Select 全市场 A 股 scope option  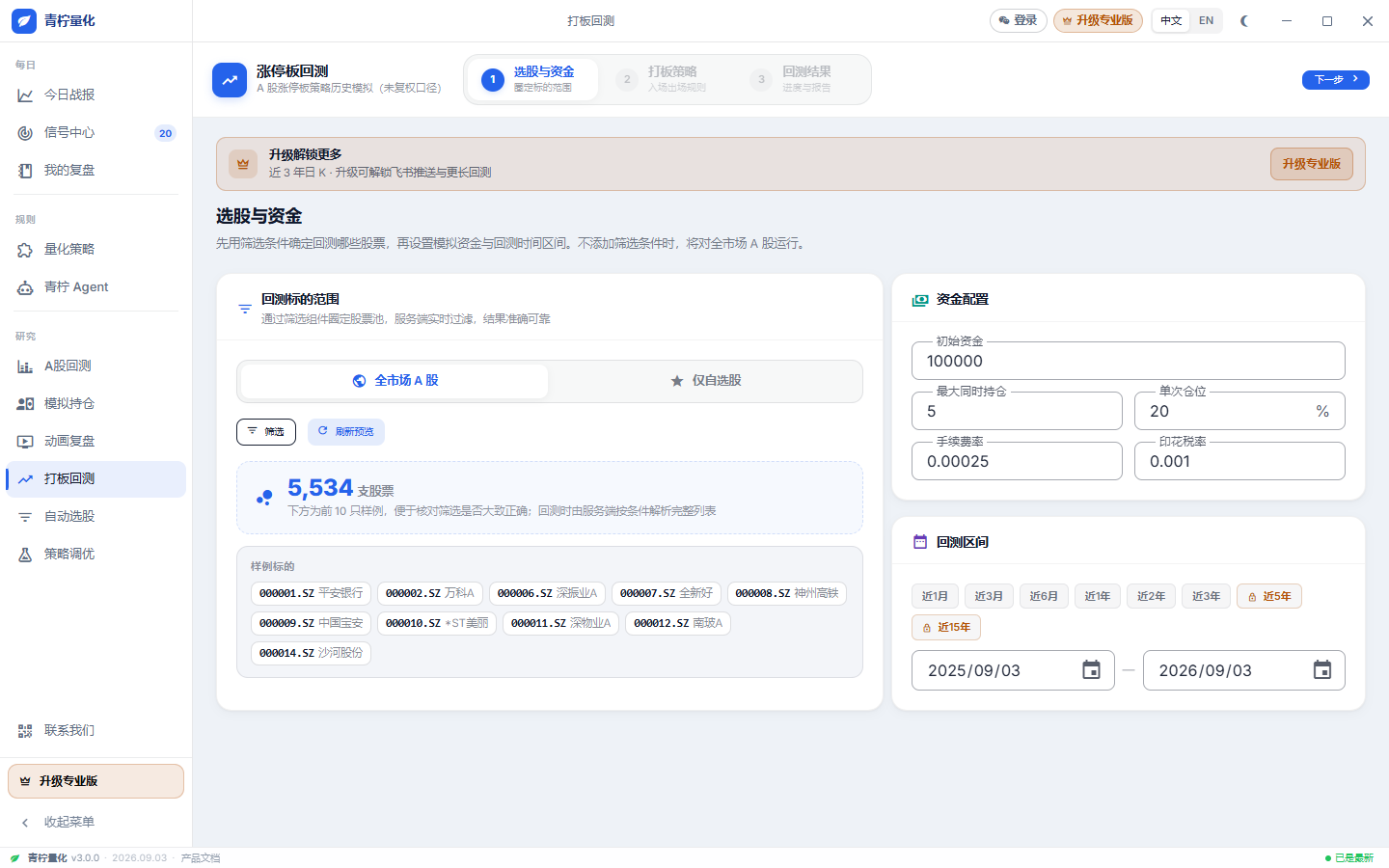point(395,381)
